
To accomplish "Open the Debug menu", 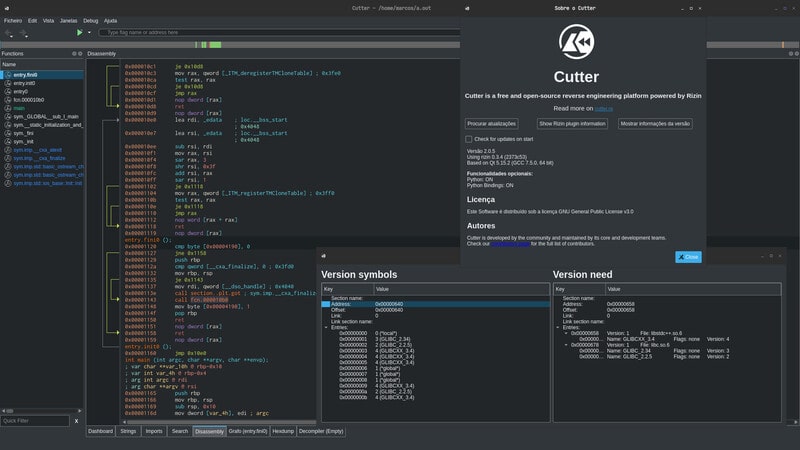I will 90,21.
